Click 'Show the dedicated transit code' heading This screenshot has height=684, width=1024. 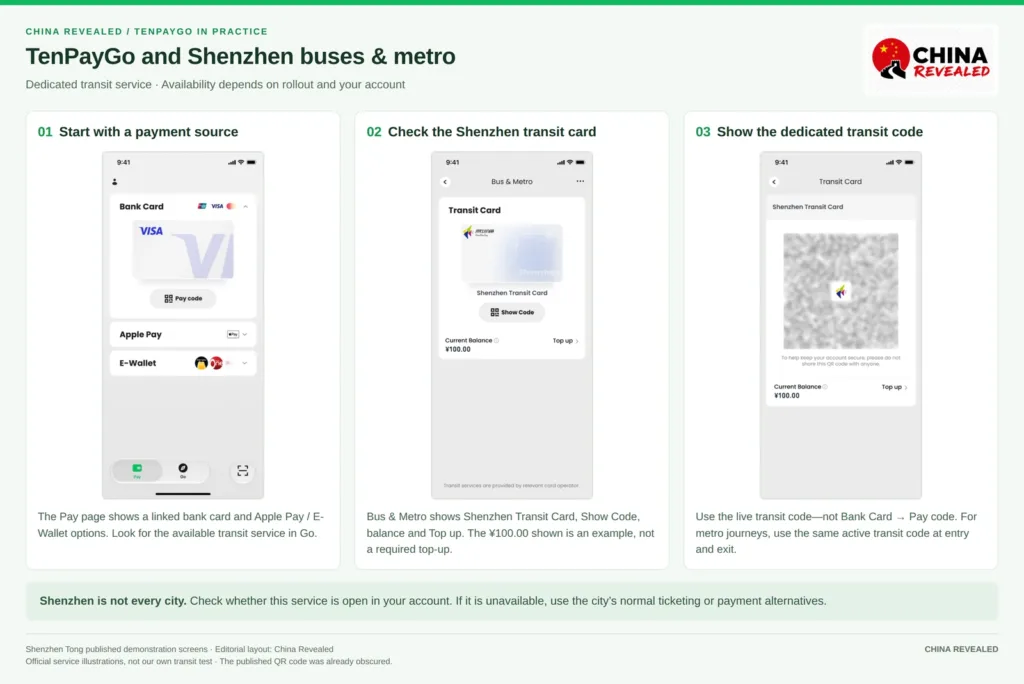pos(820,132)
